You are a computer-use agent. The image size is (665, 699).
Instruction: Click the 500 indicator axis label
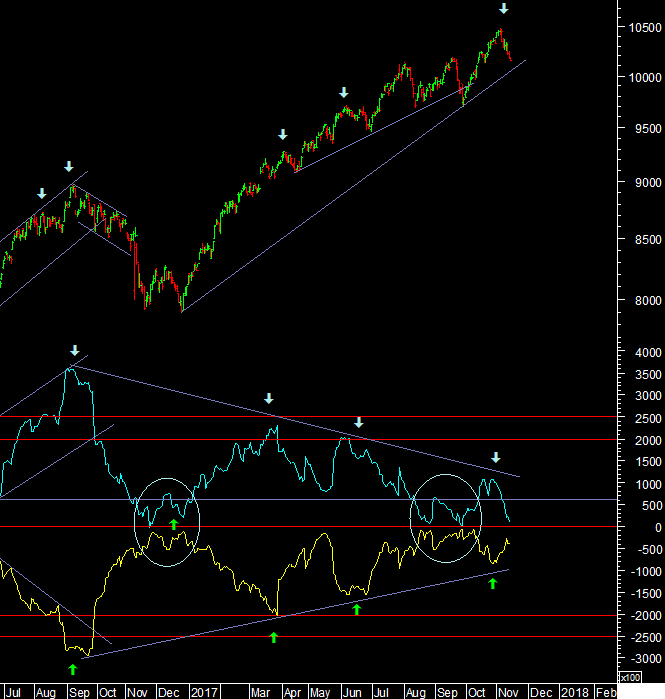point(651,506)
